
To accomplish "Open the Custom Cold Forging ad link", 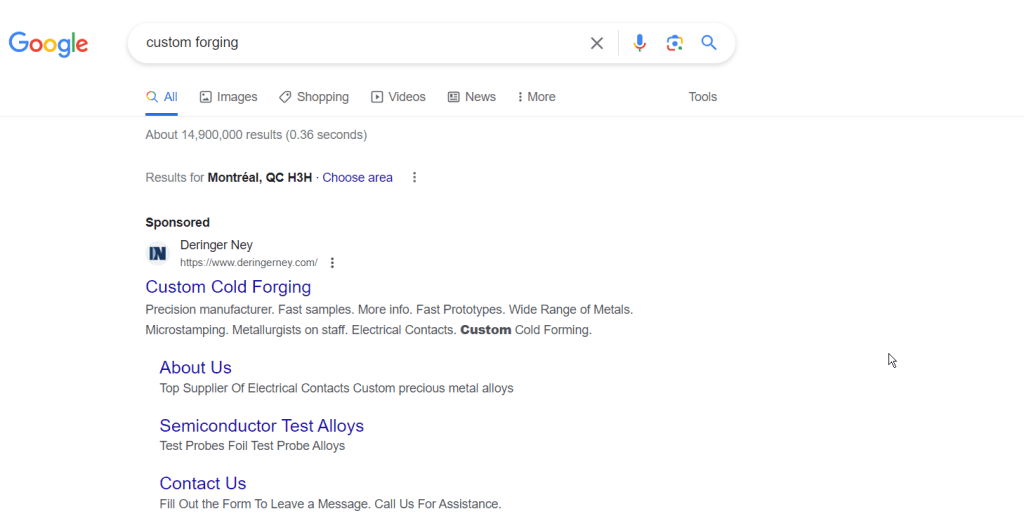I will click(x=228, y=287).
